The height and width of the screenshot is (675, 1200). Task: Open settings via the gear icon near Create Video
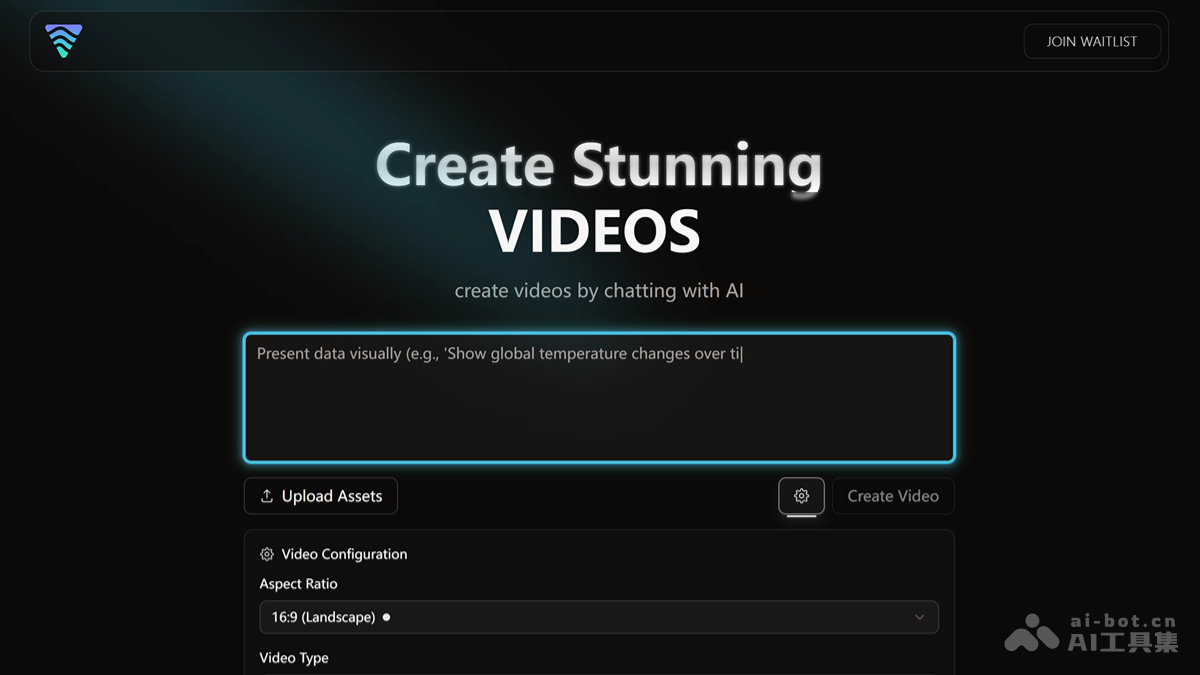click(801, 496)
